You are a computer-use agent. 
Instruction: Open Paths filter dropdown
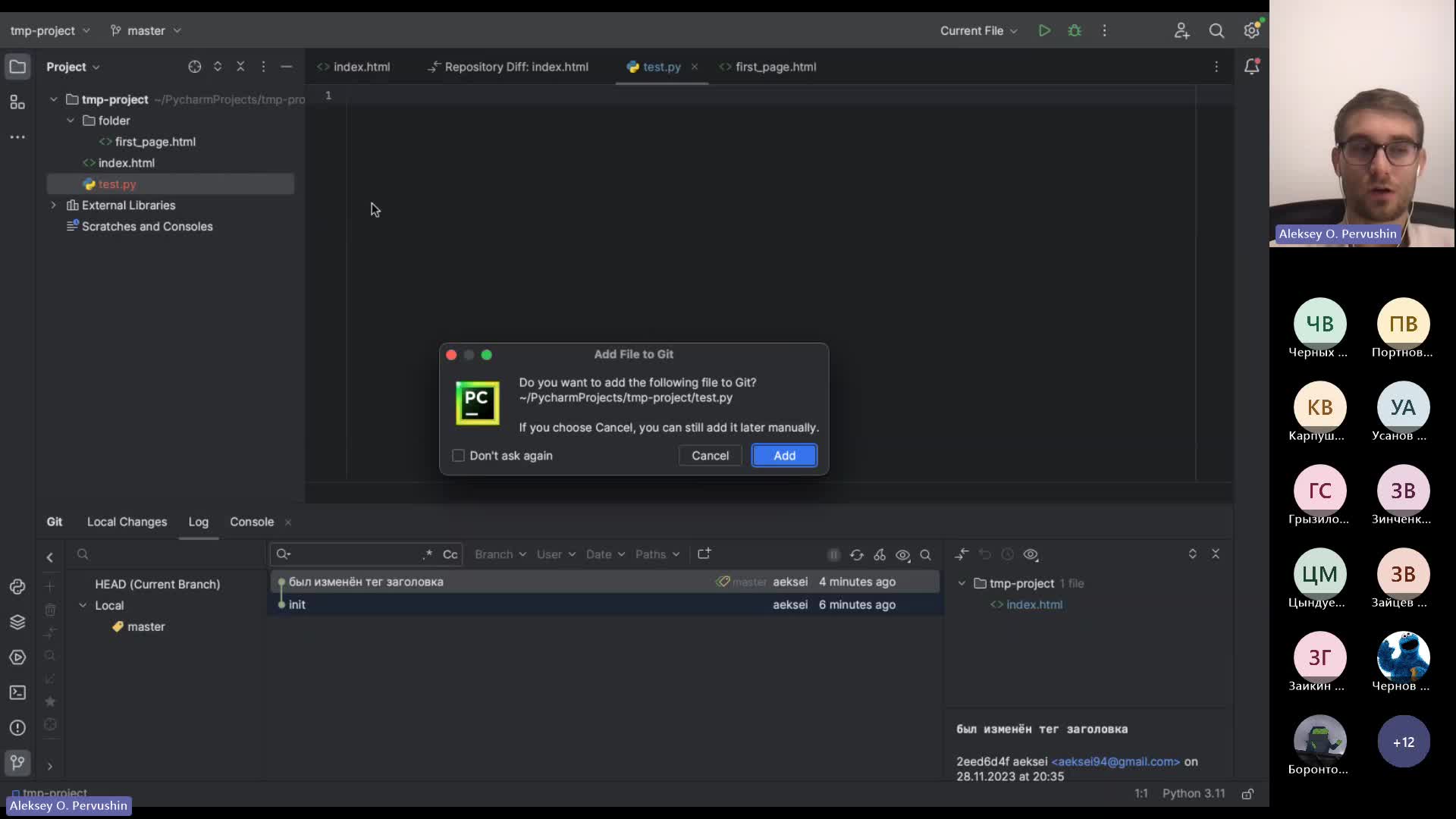(657, 554)
